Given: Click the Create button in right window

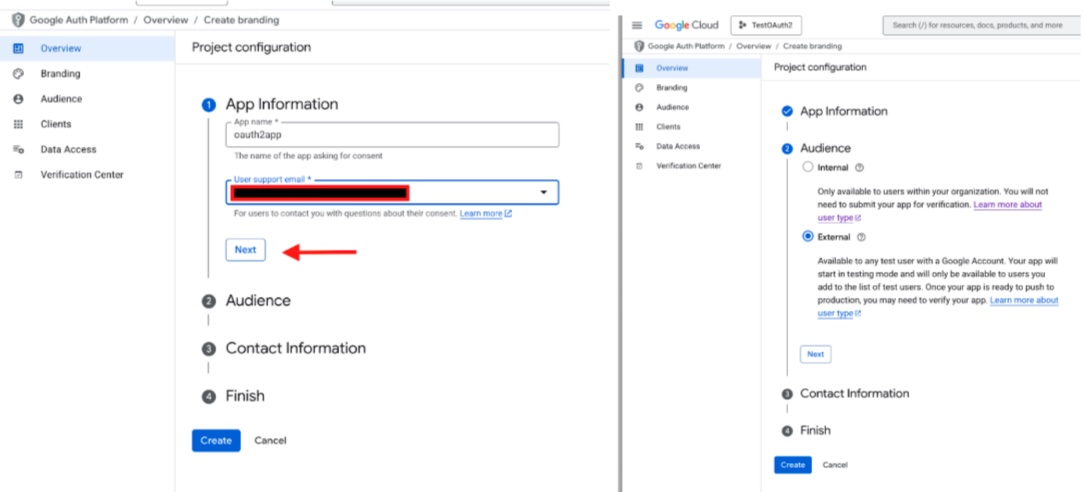Looking at the screenshot, I should coord(793,465).
